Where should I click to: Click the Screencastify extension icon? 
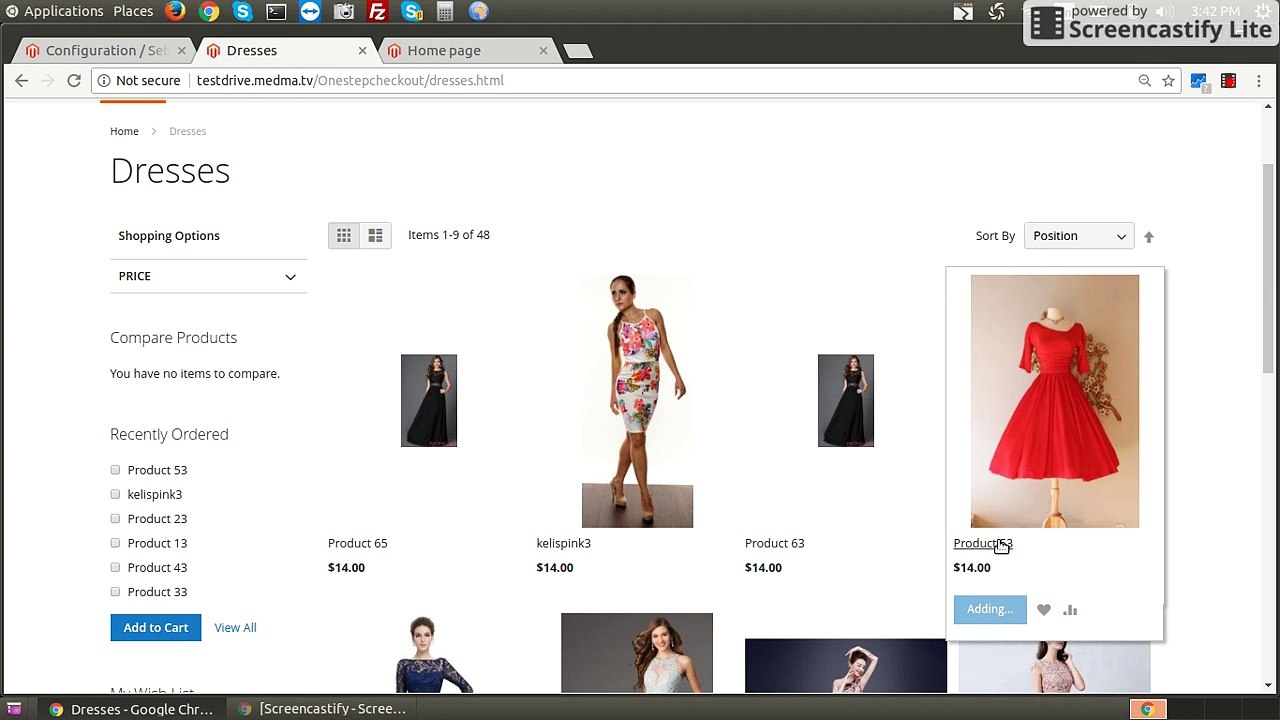click(x=1228, y=81)
